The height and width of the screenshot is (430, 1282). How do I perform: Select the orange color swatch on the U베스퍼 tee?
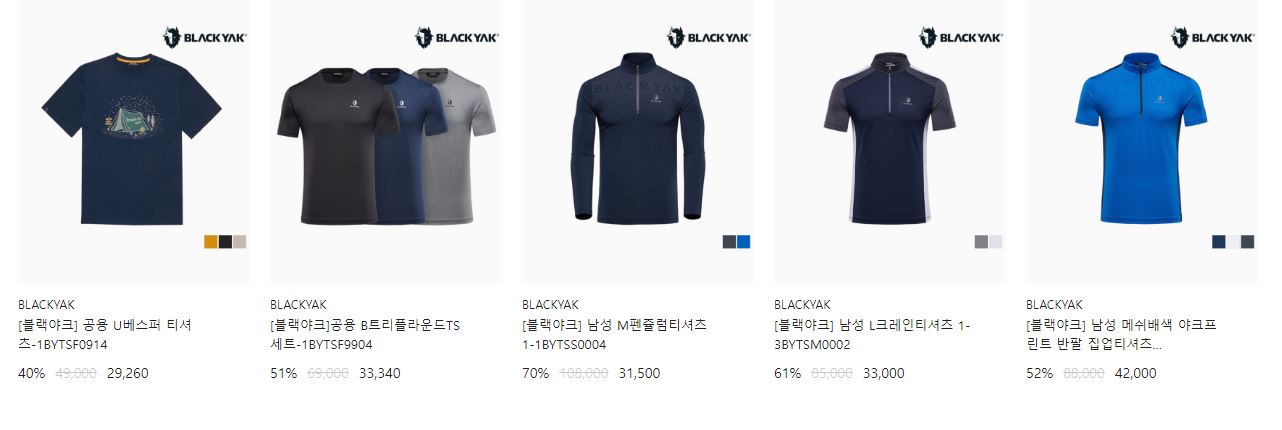tap(211, 242)
